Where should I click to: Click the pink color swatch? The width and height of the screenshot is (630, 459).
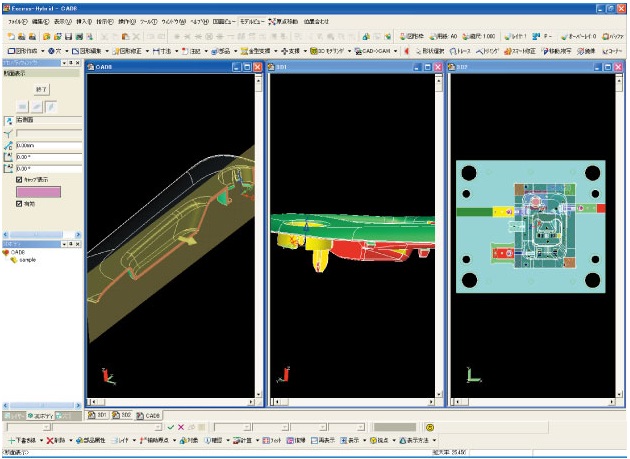click(x=37, y=192)
